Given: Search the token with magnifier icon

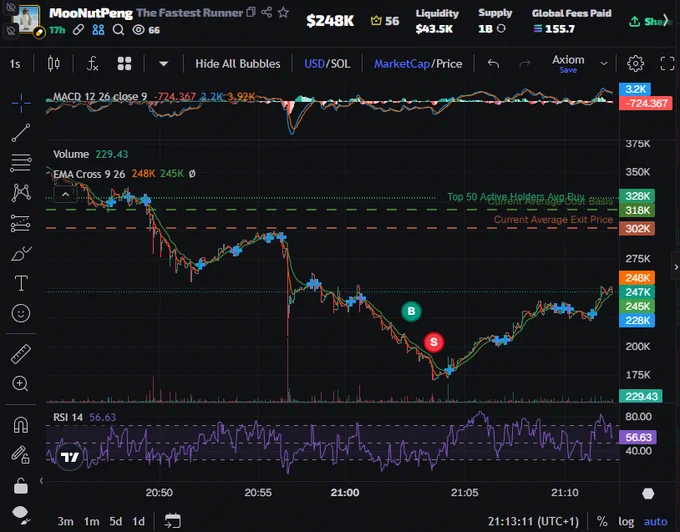Looking at the screenshot, I should click(x=118, y=29).
